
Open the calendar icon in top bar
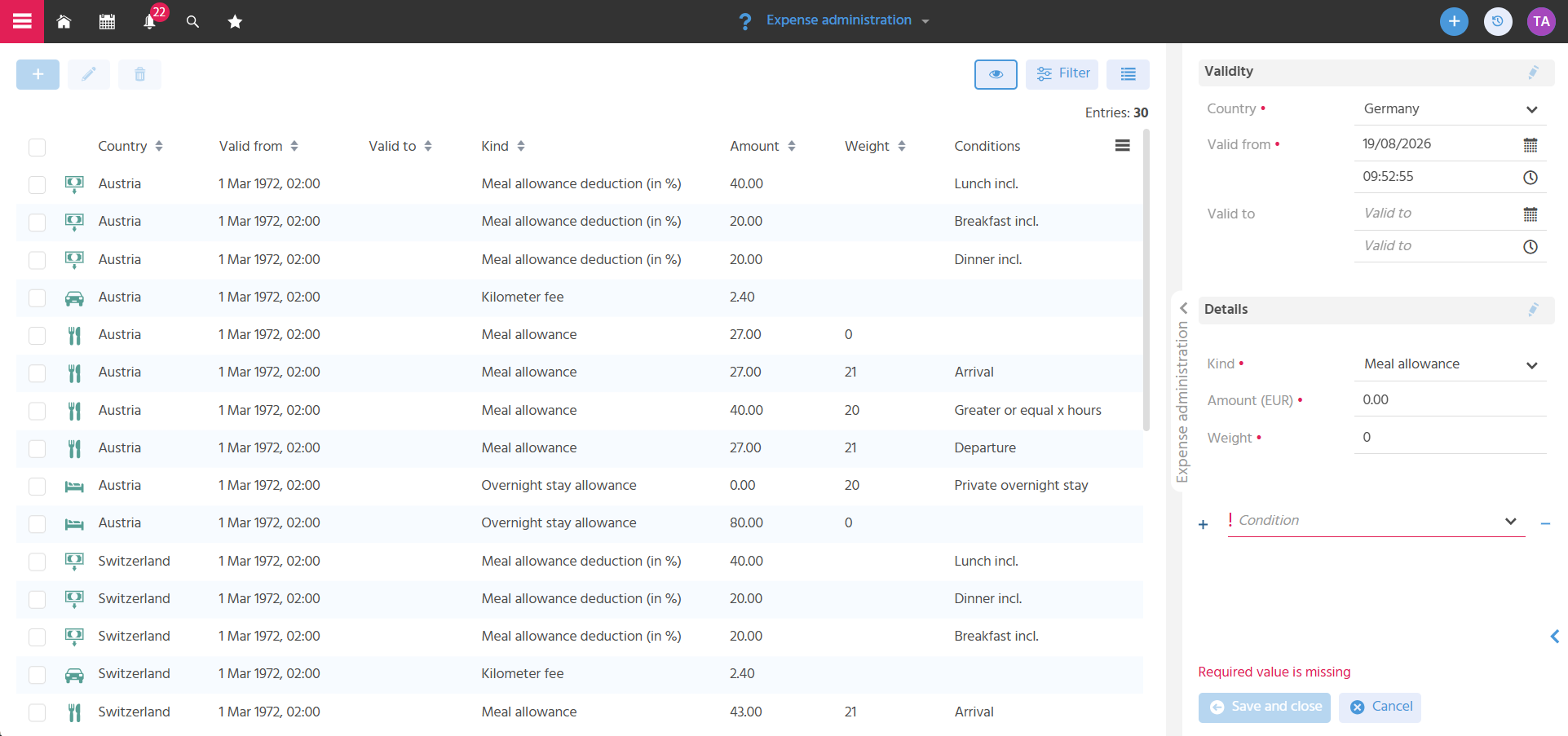tap(107, 22)
